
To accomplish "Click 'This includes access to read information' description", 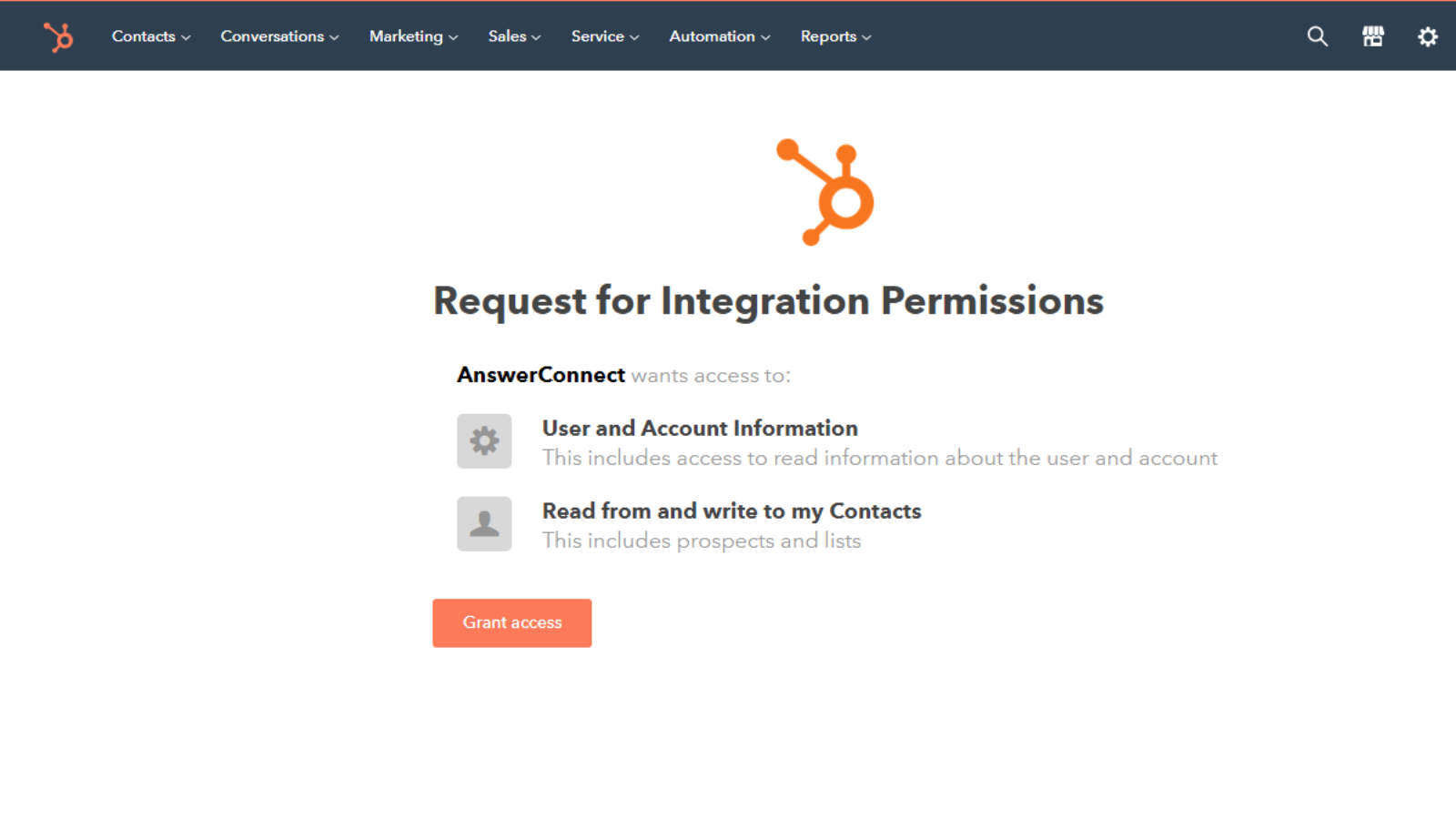I will pyautogui.click(x=880, y=458).
